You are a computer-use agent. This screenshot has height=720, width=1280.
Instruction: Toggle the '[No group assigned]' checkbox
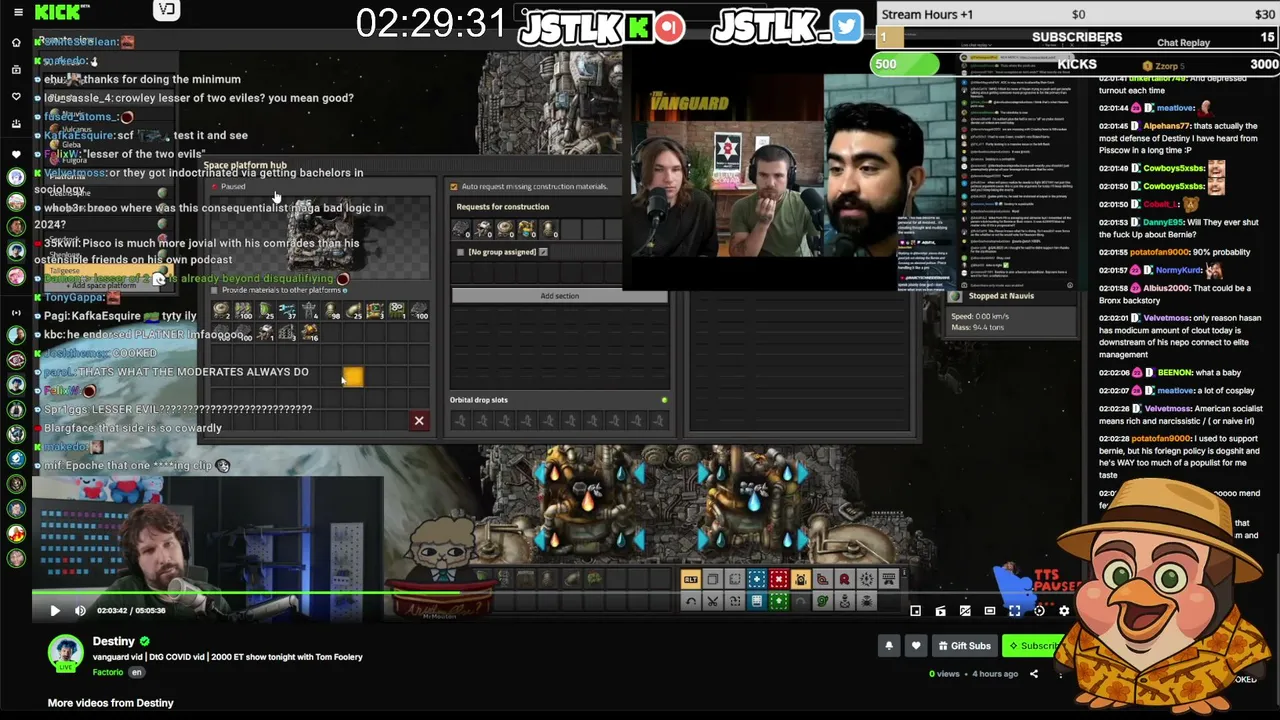pyautogui.click(x=460, y=252)
